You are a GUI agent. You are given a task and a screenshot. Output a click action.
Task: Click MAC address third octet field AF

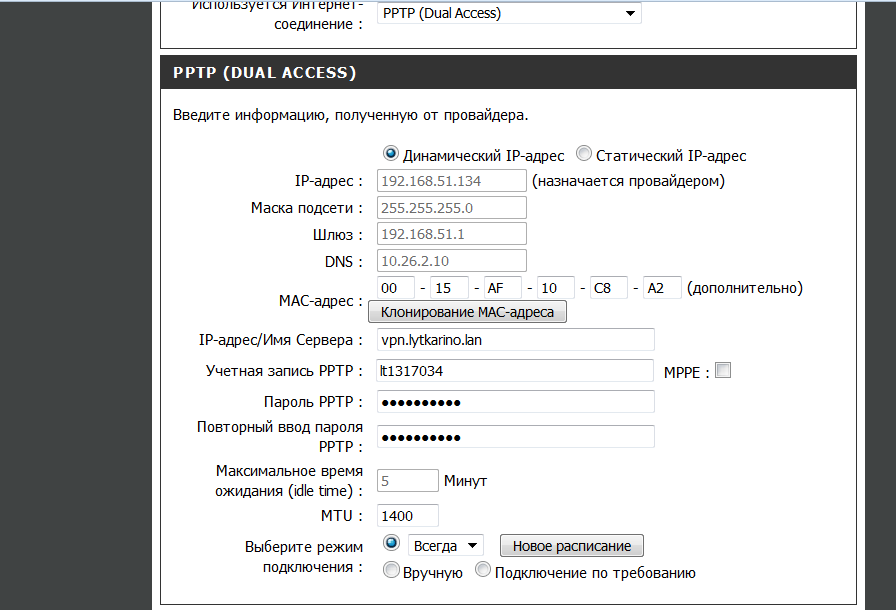(503, 288)
